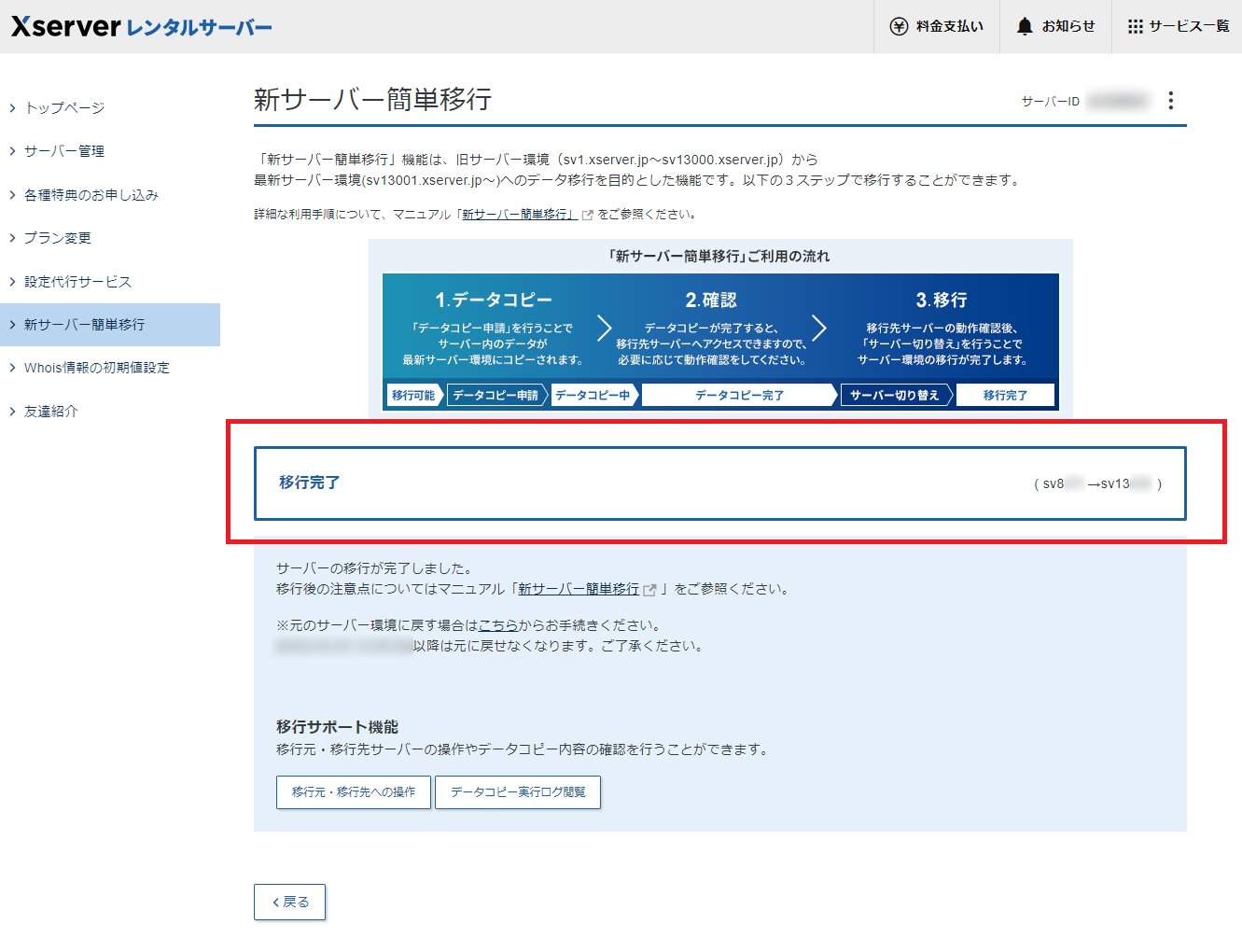The height and width of the screenshot is (952, 1242).
Task: Click the 3.移行 heading
Action: [942, 300]
